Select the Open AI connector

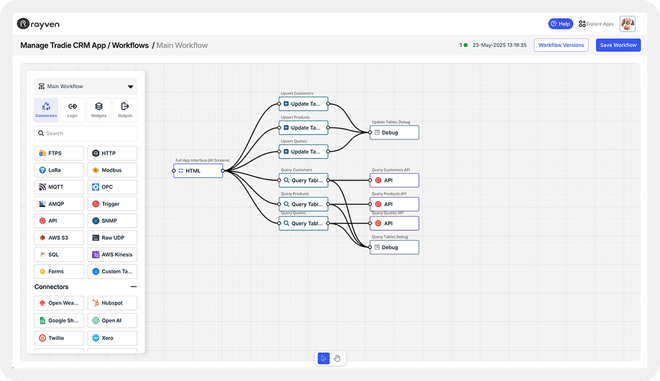pos(112,321)
